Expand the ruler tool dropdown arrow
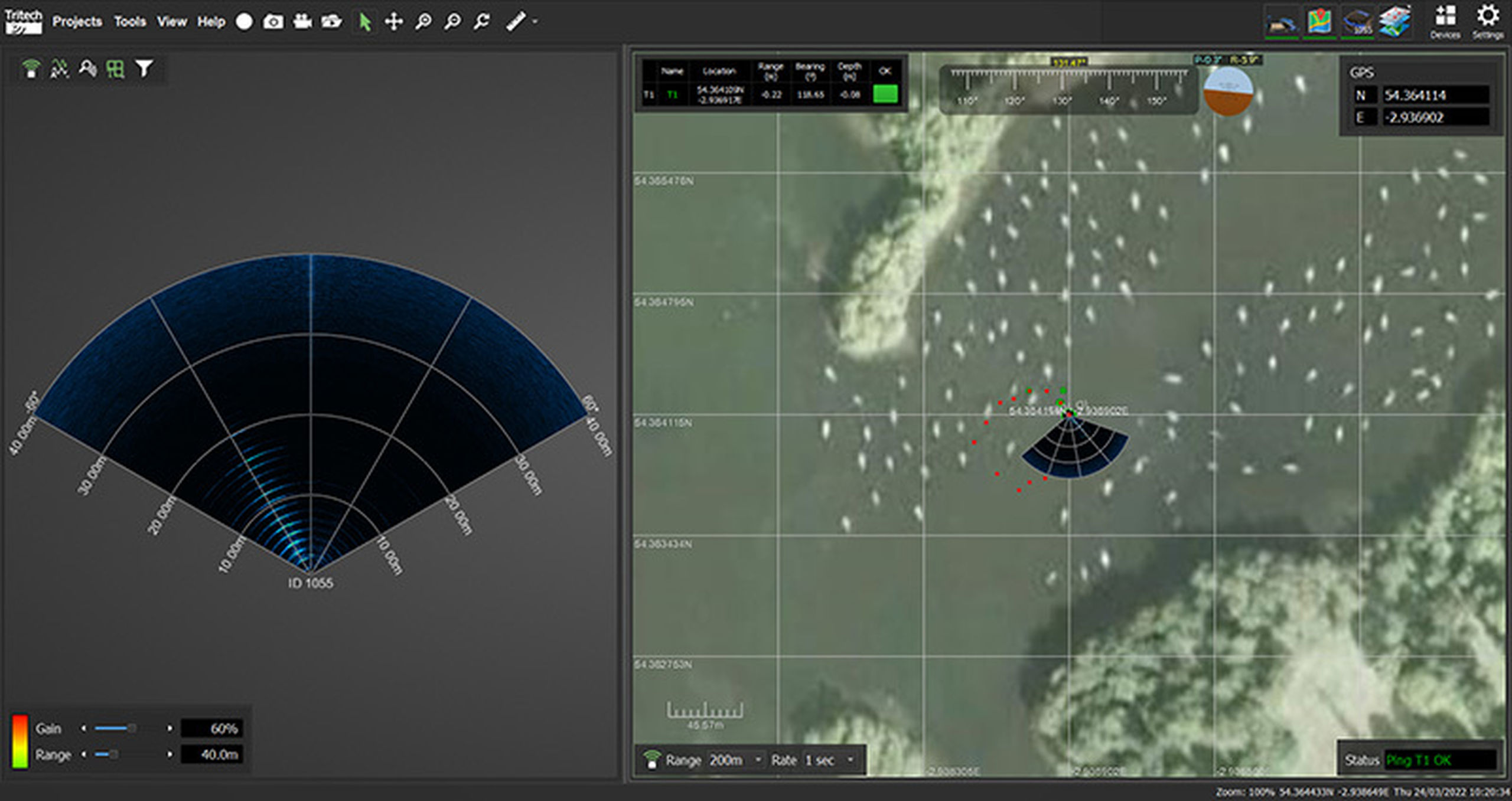 (x=535, y=22)
